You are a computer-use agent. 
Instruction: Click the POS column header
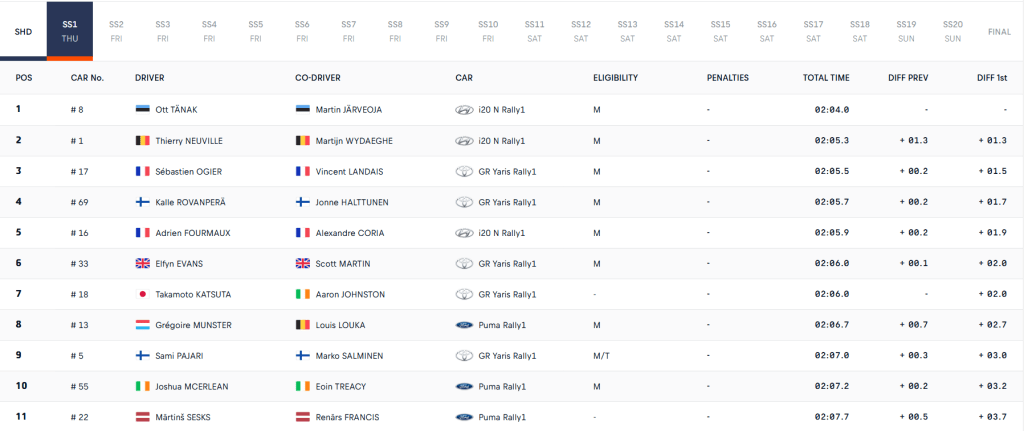pyautogui.click(x=24, y=77)
